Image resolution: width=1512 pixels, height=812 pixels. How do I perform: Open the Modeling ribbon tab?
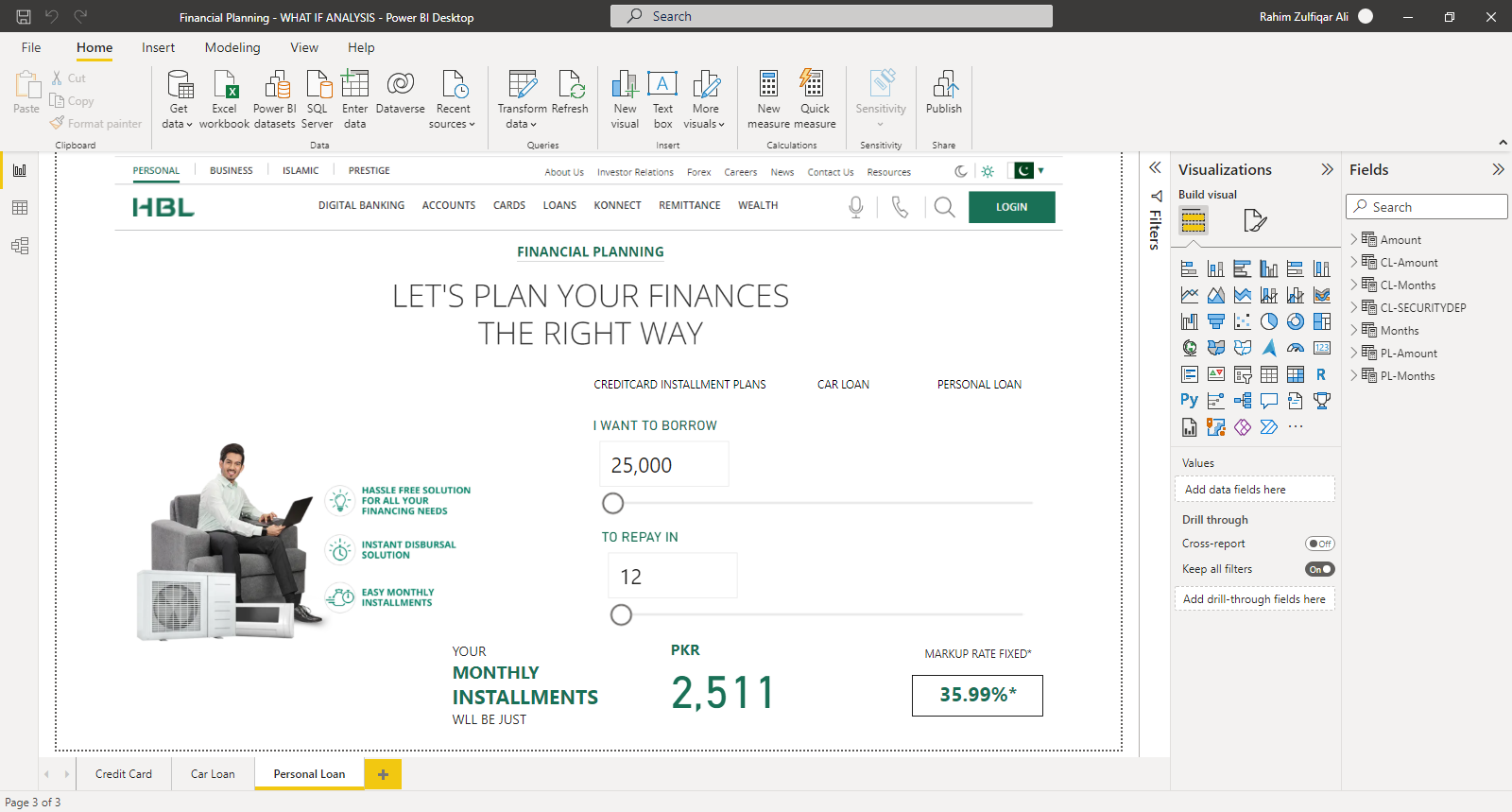click(x=232, y=47)
